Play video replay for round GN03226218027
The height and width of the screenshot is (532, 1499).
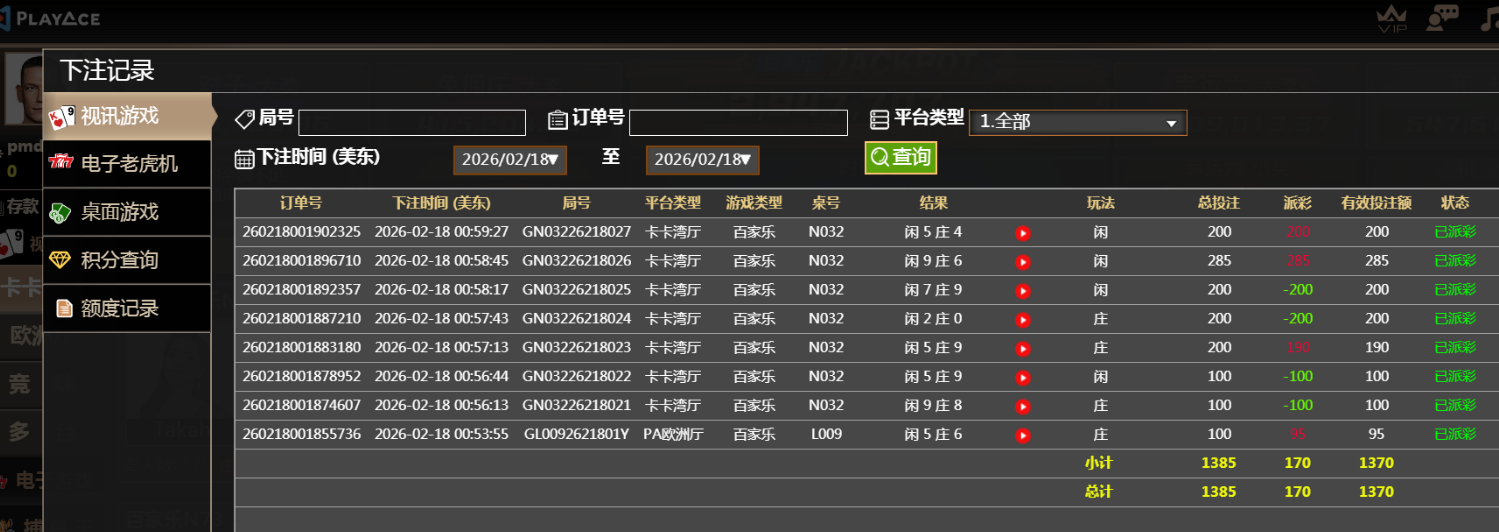tap(1023, 233)
